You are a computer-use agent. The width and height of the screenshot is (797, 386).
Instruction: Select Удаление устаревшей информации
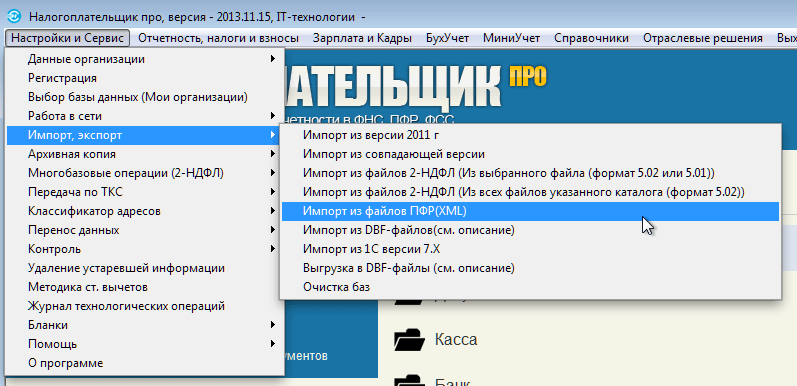pyautogui.click(x=144, y=268)
